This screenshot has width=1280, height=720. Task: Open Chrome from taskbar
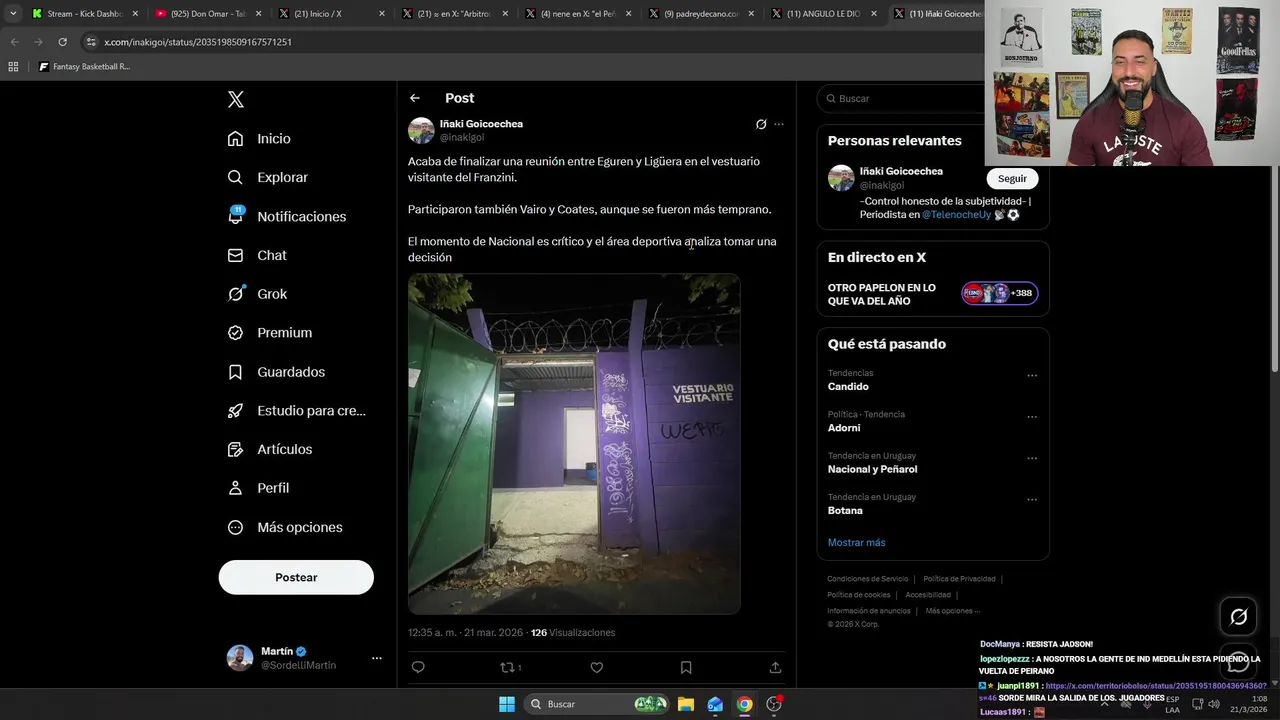(745, 704)
